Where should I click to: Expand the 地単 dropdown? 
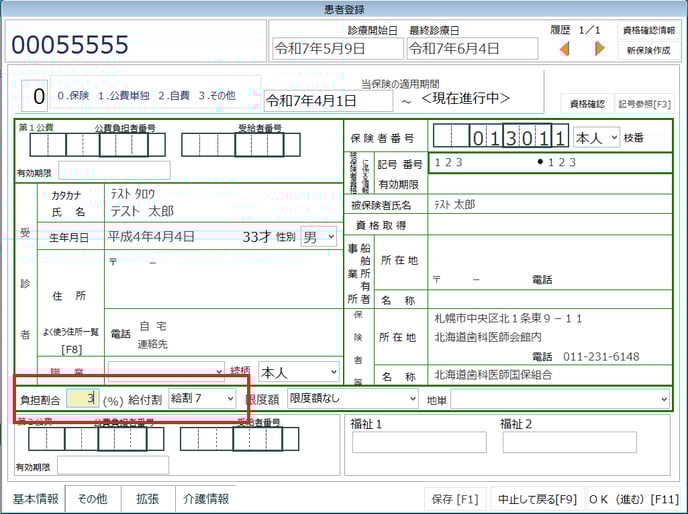pyautogui.click(x=560, y=399)
